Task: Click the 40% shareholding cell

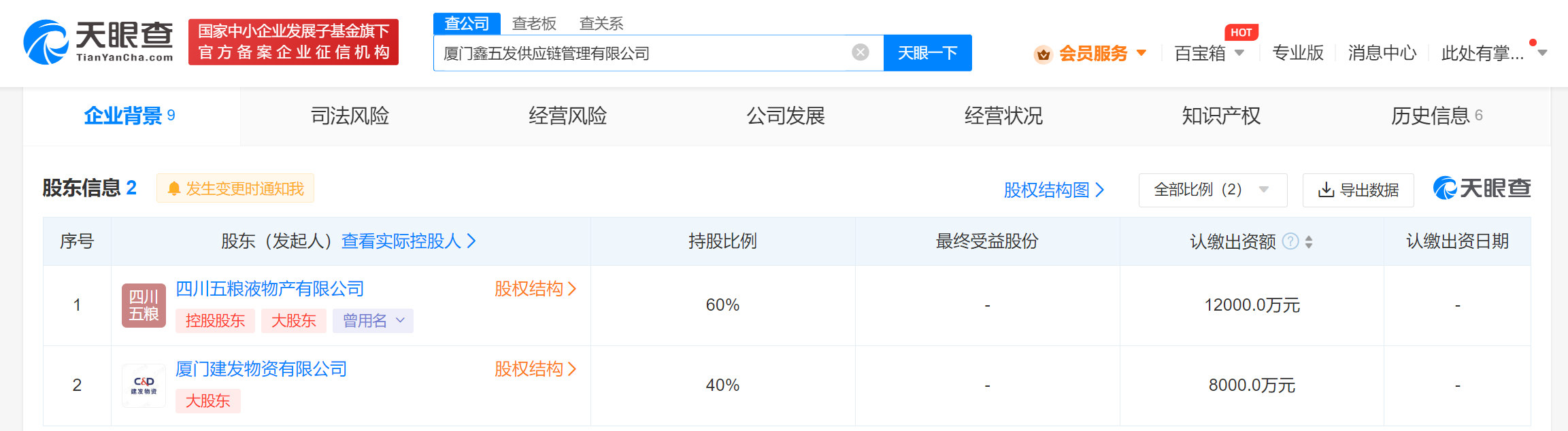Action: 722,385
